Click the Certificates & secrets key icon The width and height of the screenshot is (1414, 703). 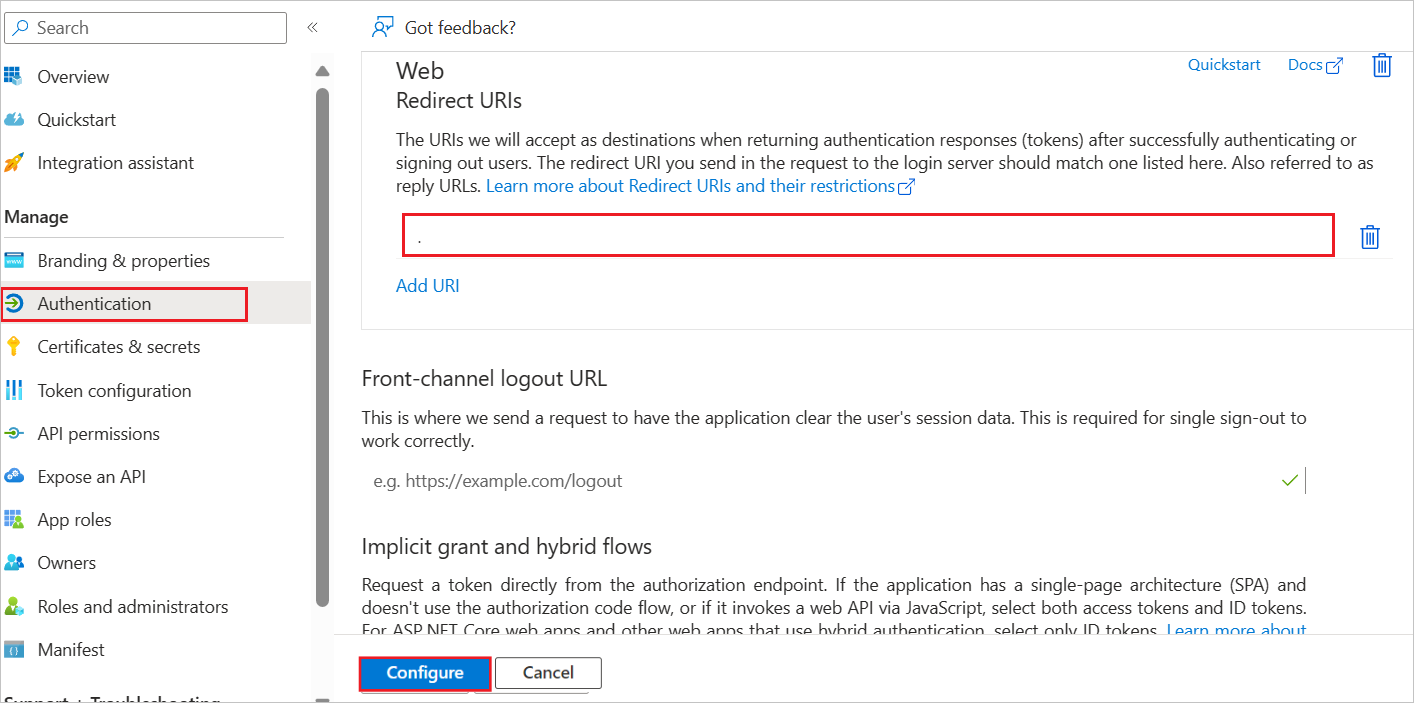click(x=13, y=346)
